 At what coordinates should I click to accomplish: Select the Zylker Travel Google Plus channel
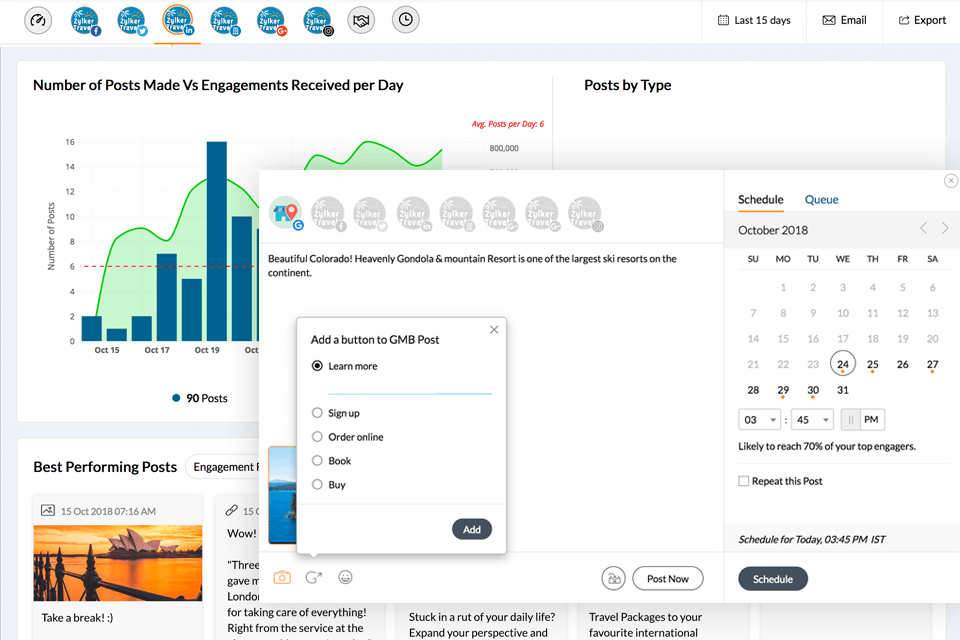click(271, 21)
